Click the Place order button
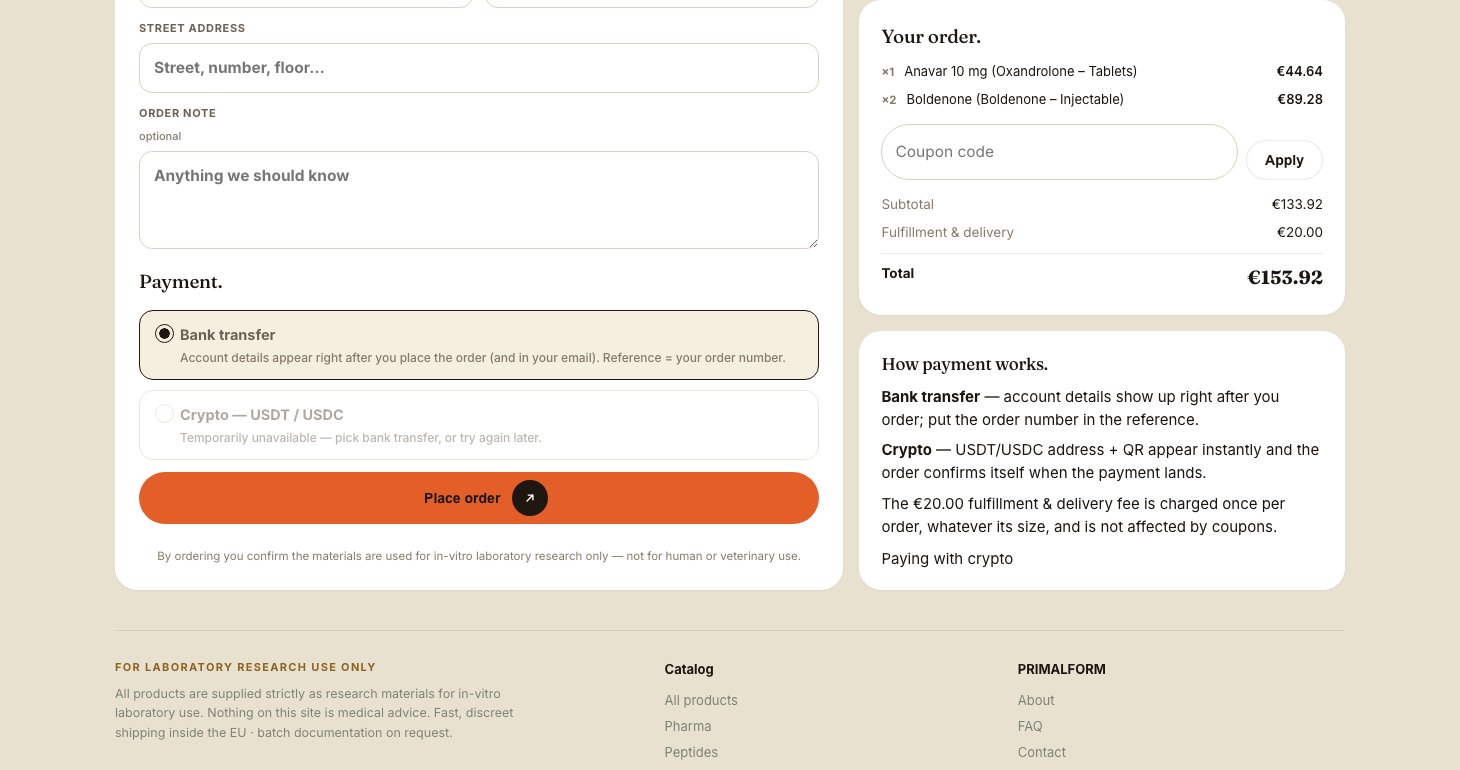This screenshot has height=770, width=1460. tap(479, 498)
